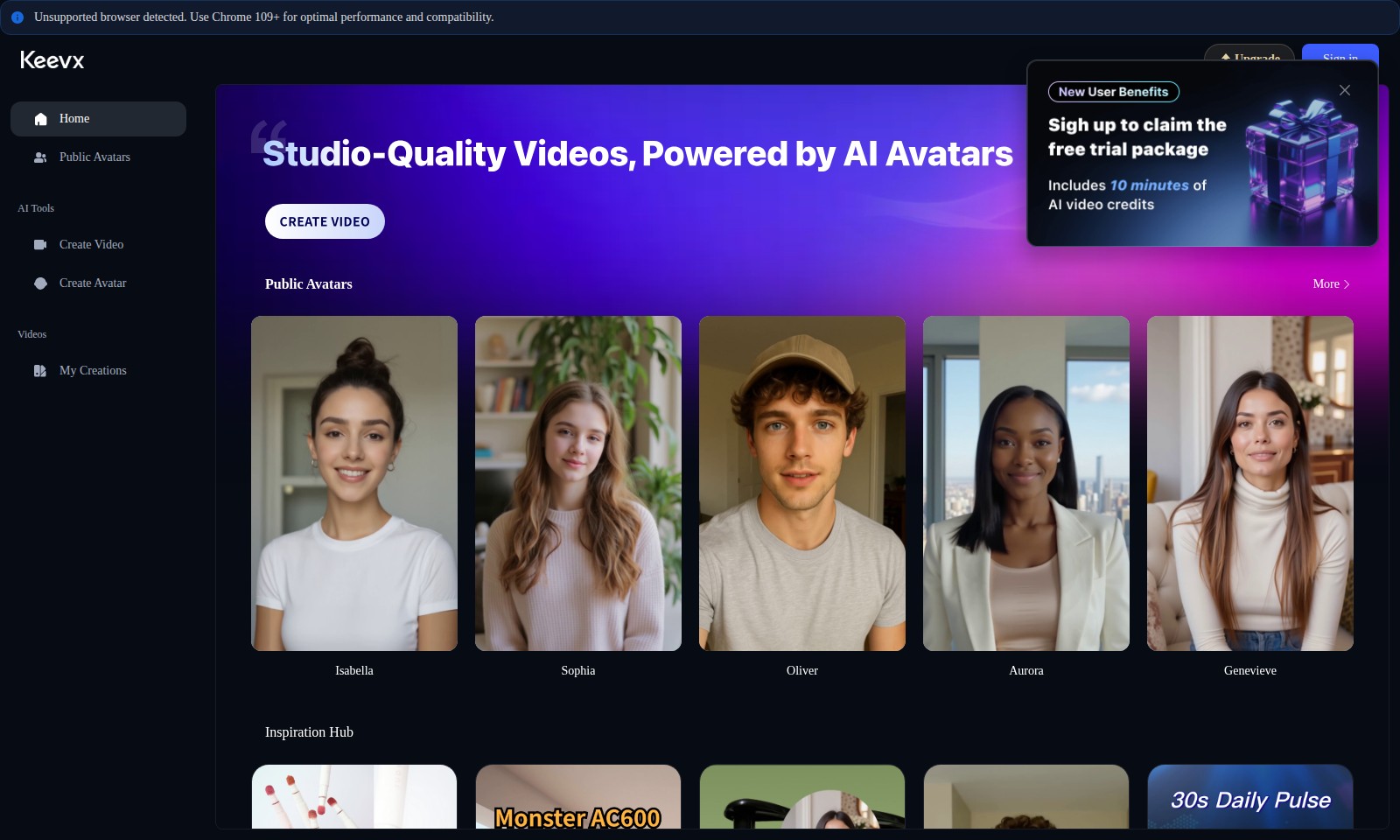
Task: Click the Sign in button
Action: coord(1340,53)
